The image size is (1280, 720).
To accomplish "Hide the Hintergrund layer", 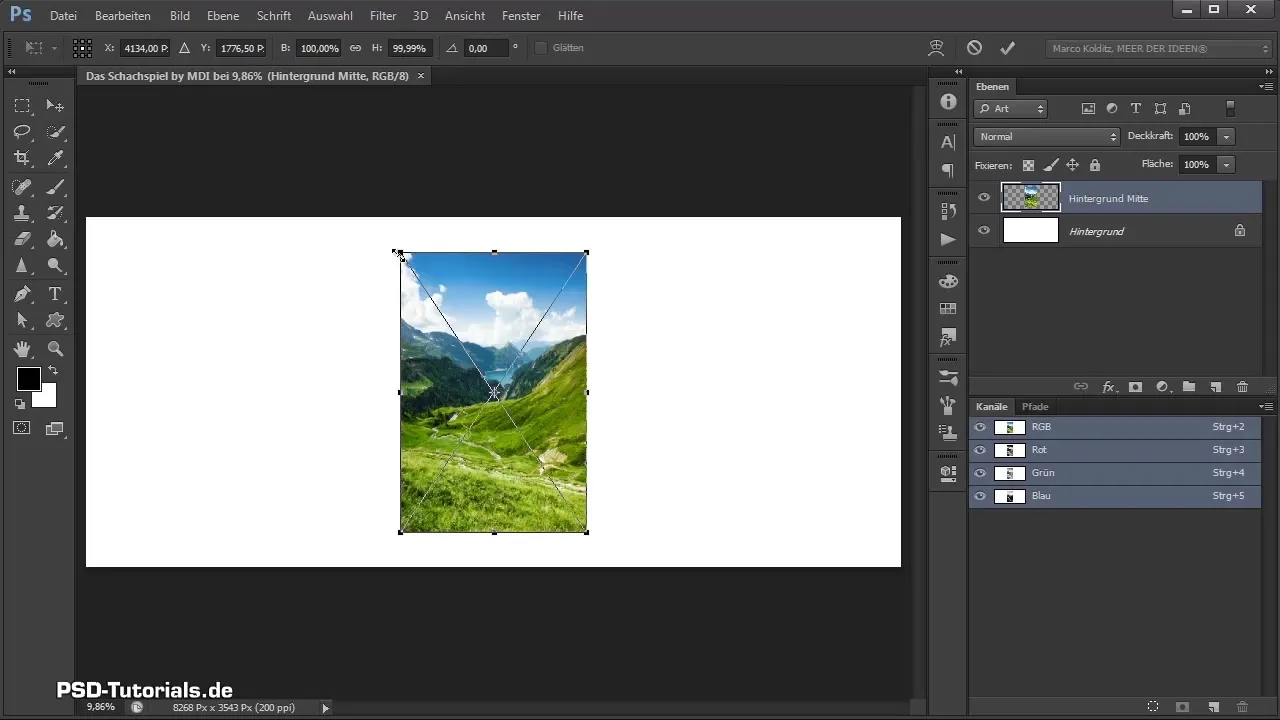I will pyautogui.click(x=984, y=231).
